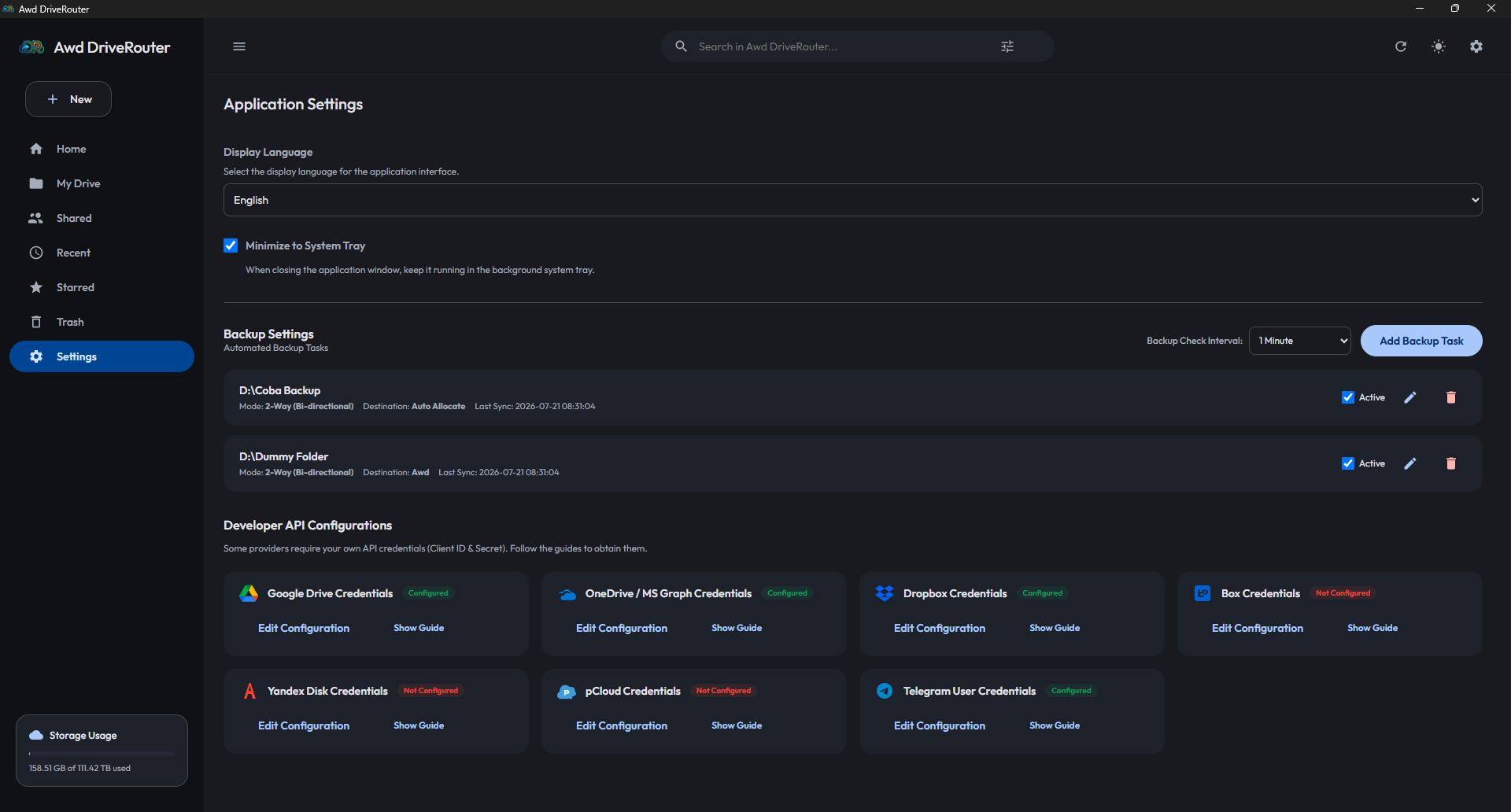Image resolution: width=1511 pixels, height=812 pixels.
Task: Edit Configuration for Box Credentials
Action: 1258,628
